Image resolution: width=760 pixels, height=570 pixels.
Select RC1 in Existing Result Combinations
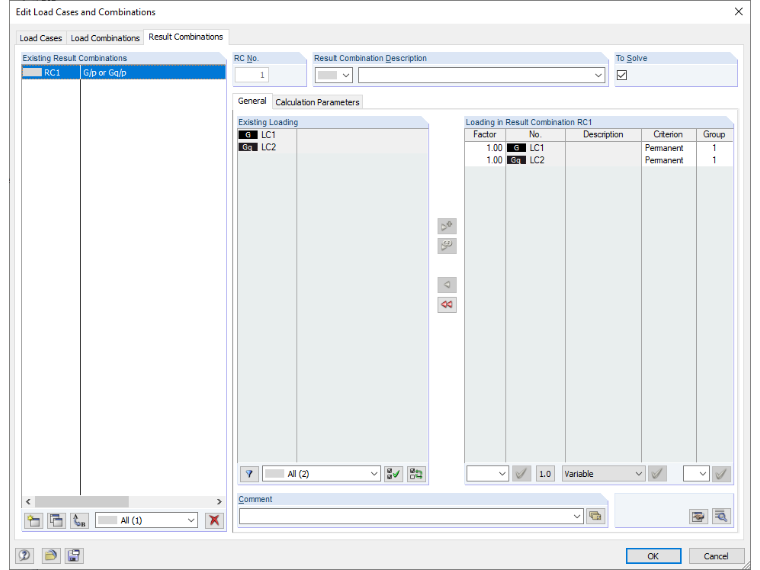click(124, 73)
